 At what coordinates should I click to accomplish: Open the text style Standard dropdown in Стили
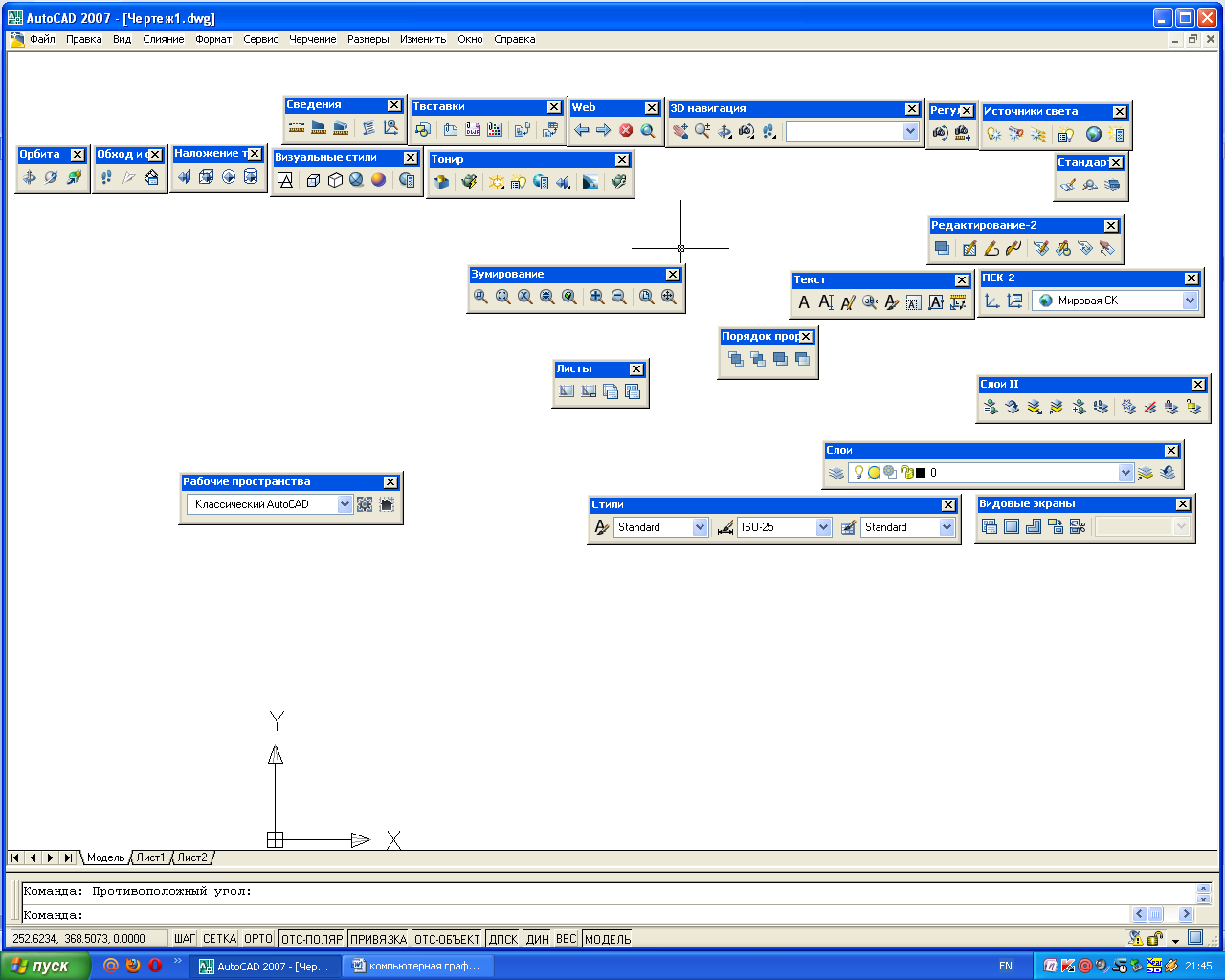[700, 527]
